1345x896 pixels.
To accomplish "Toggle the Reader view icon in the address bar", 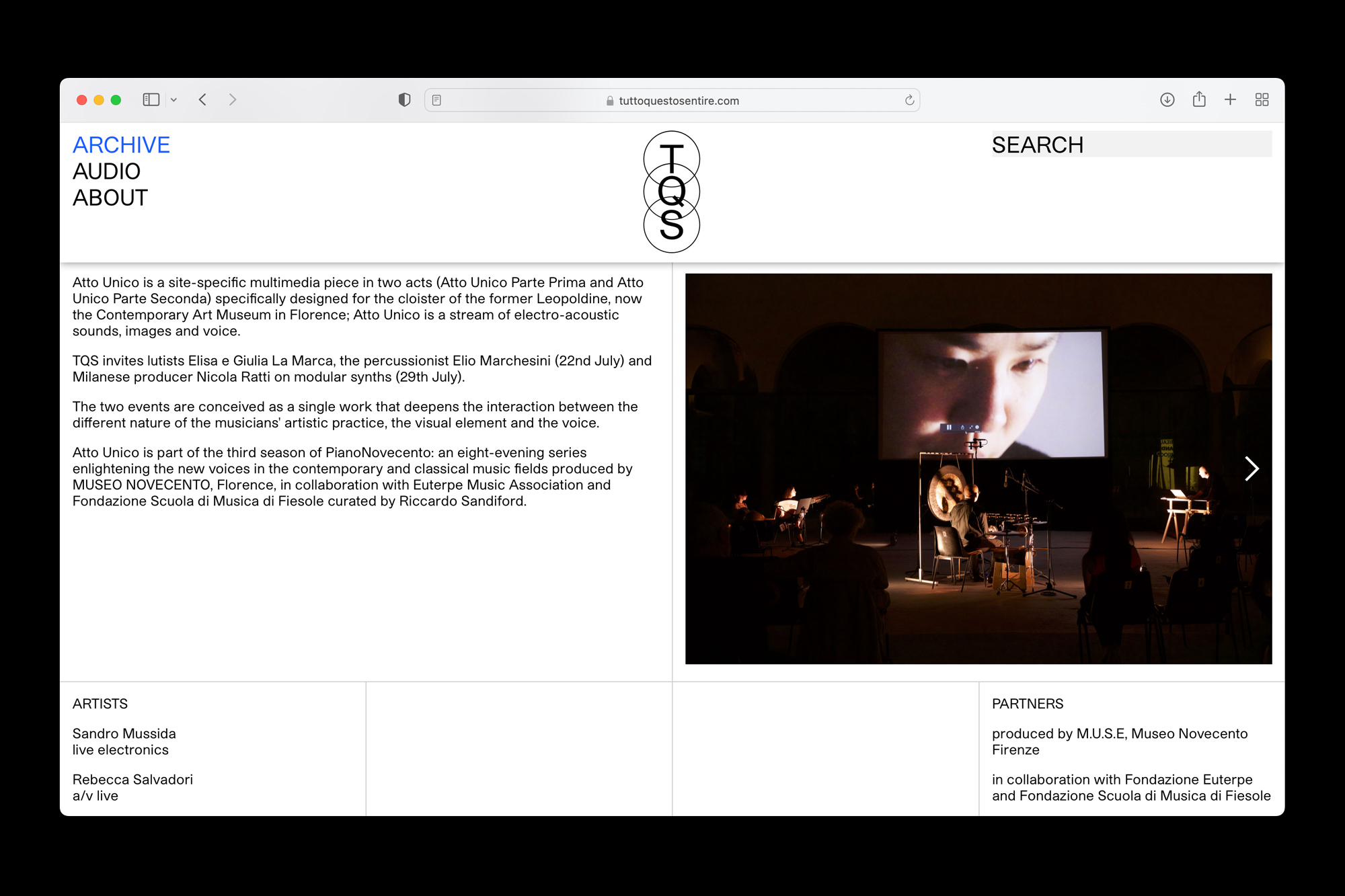I will pos(436,100).
